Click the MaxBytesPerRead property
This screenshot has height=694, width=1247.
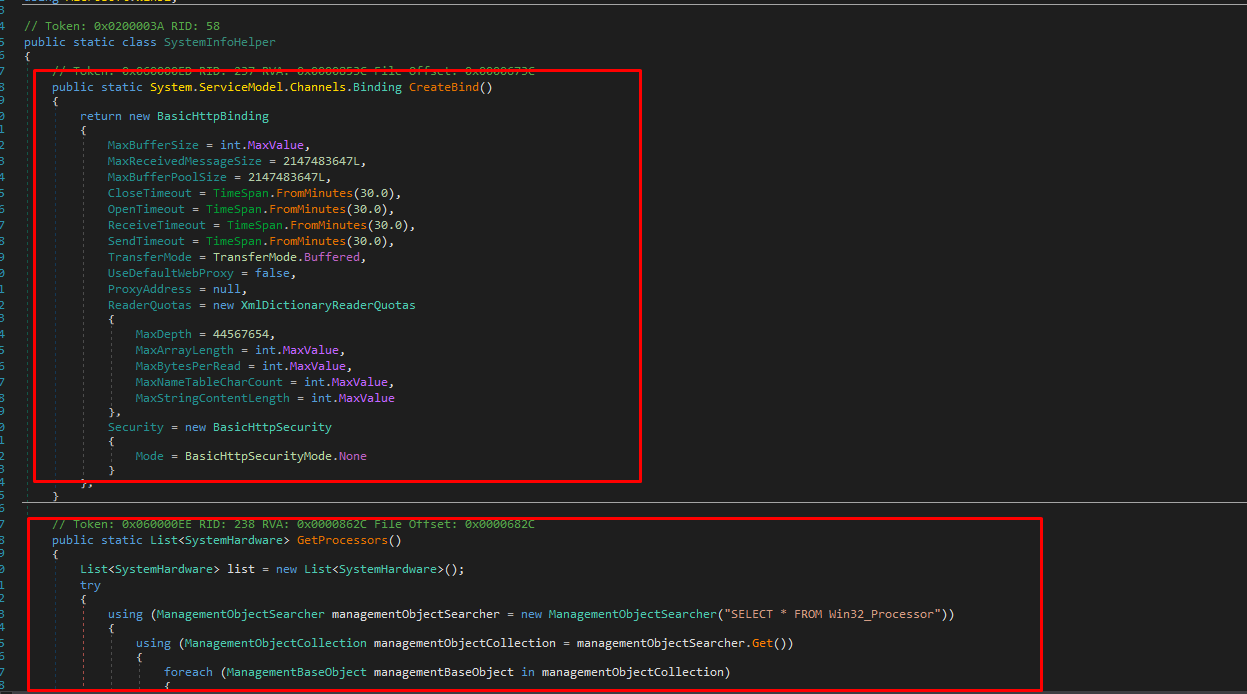188,366
